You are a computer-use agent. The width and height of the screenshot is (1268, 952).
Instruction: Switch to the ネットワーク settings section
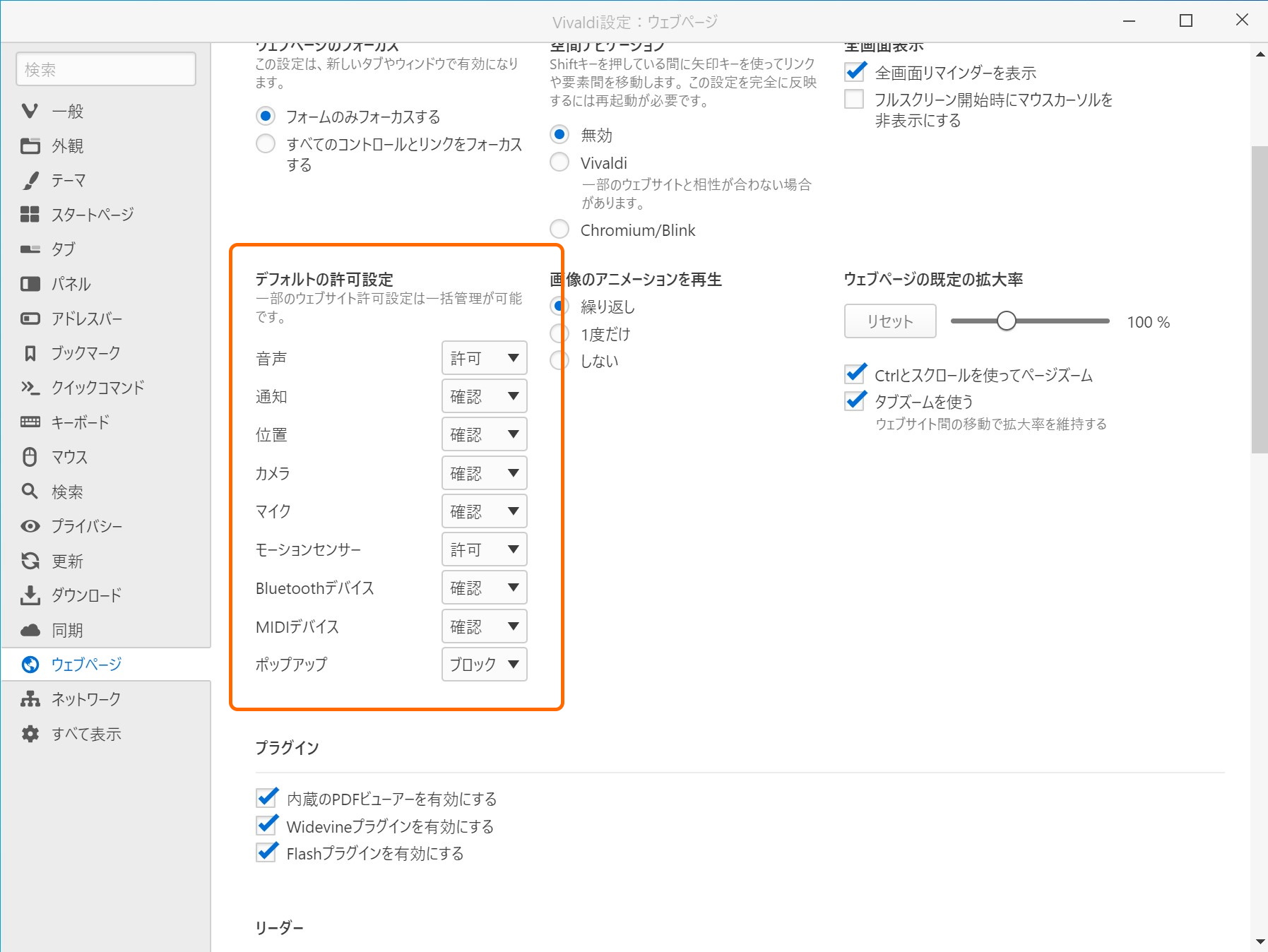(87, 698)
